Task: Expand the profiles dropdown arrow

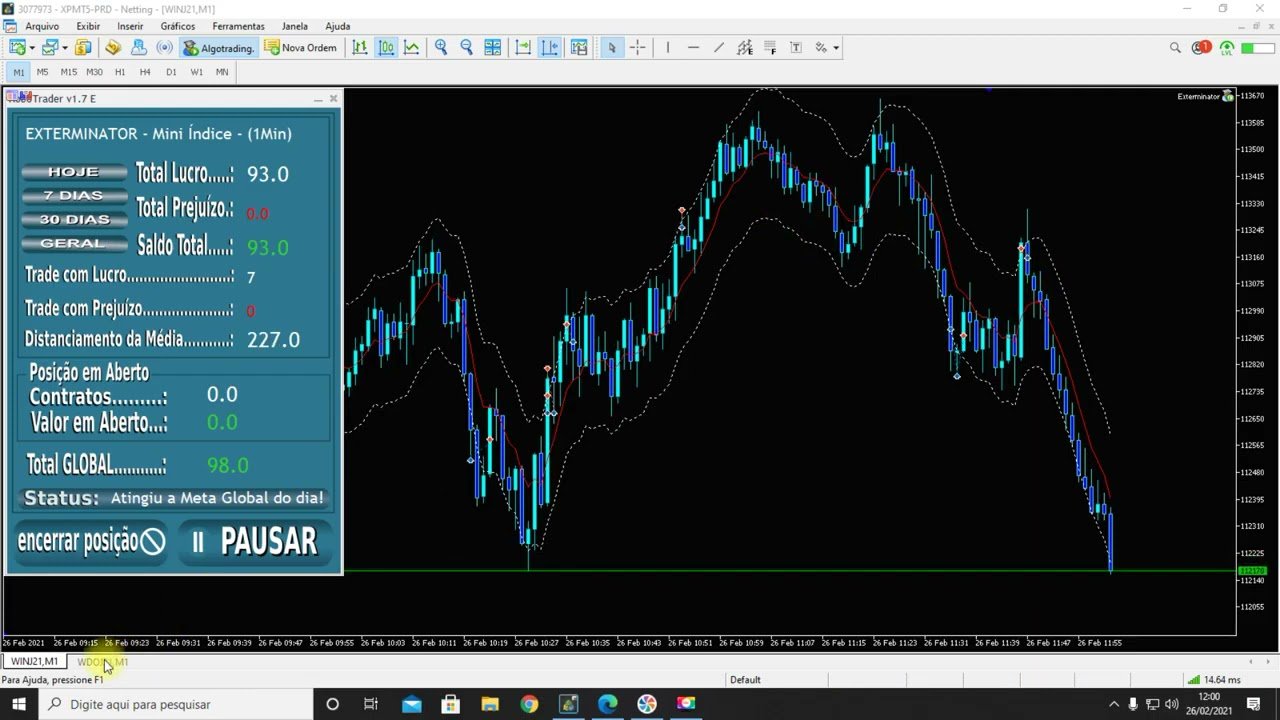Action: pyautogui.click(x=65, y=47)
